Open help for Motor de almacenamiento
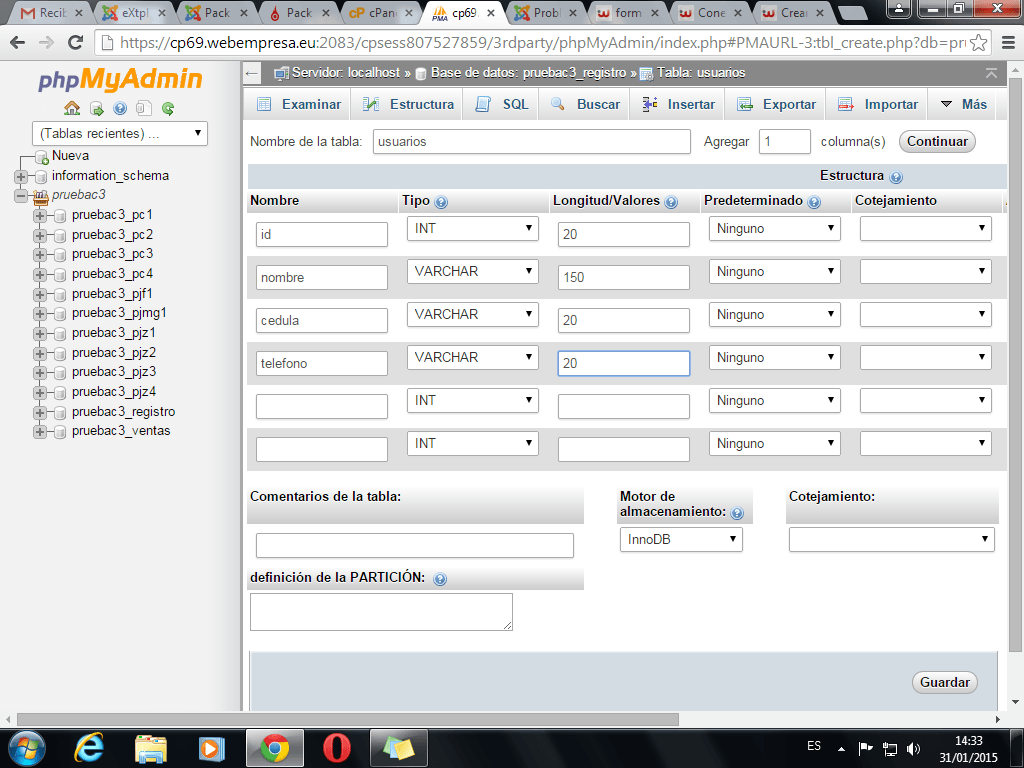Viewport: 1024px width, 768px height. (x=737, y=512)
